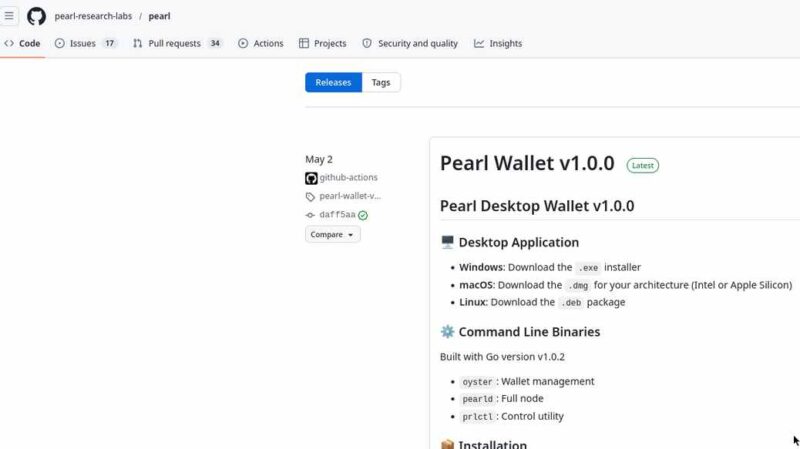
Task: Click the prlctl code label
Action: point(477,417)
